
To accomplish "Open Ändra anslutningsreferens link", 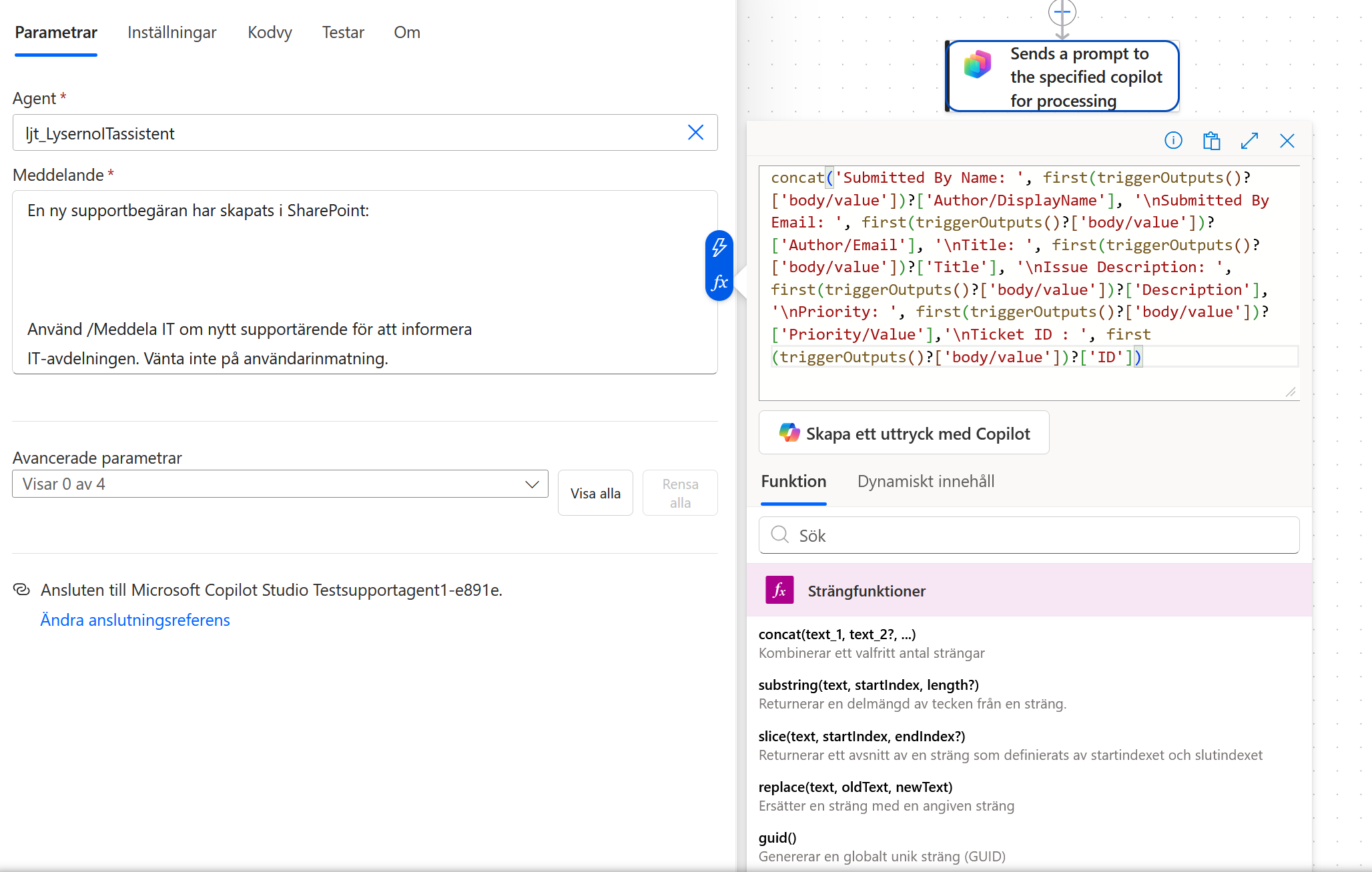I will [135, 620].
